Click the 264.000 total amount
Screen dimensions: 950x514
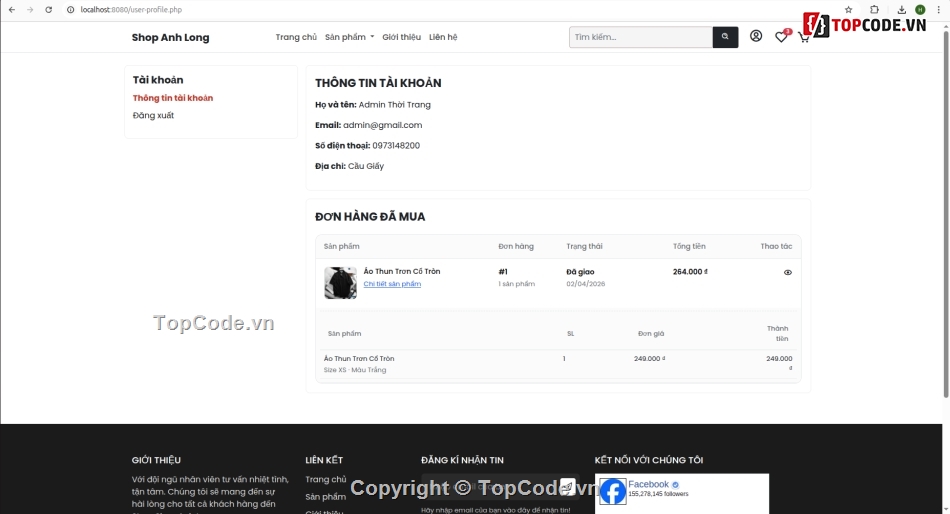[690, 272]
